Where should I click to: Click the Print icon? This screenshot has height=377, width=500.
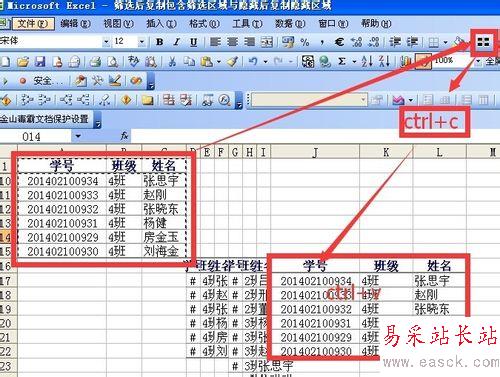pyautogui.click(x=96, y=62)
